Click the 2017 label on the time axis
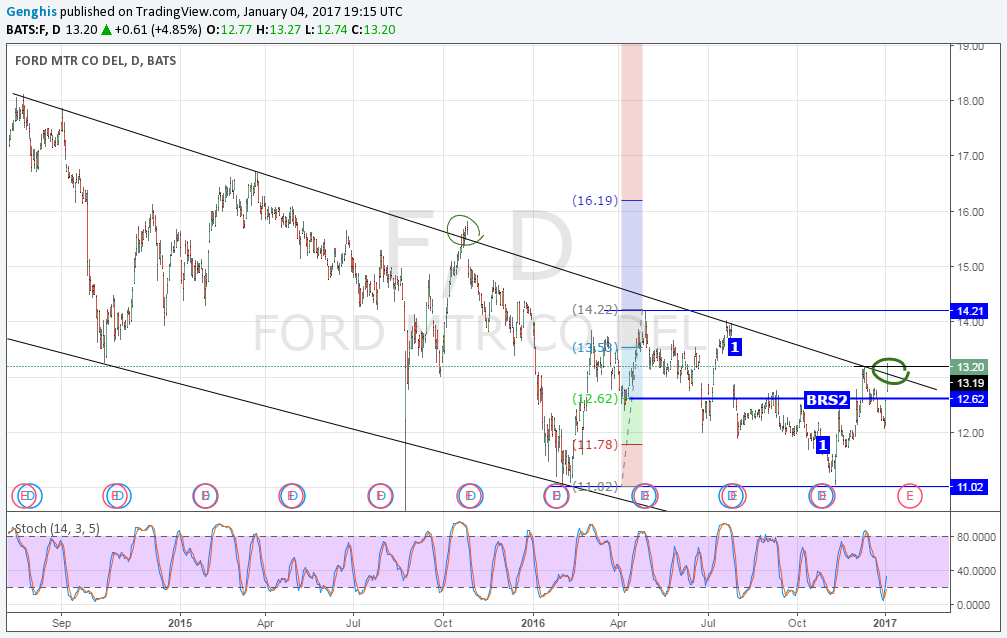This screenshot has height=638, width=1007. (885, 623)
